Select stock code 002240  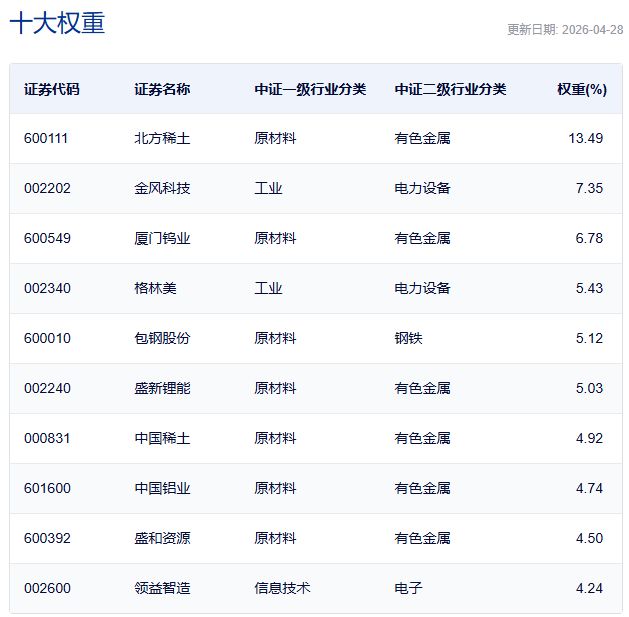pyautogui.click(x=47, y=388)
